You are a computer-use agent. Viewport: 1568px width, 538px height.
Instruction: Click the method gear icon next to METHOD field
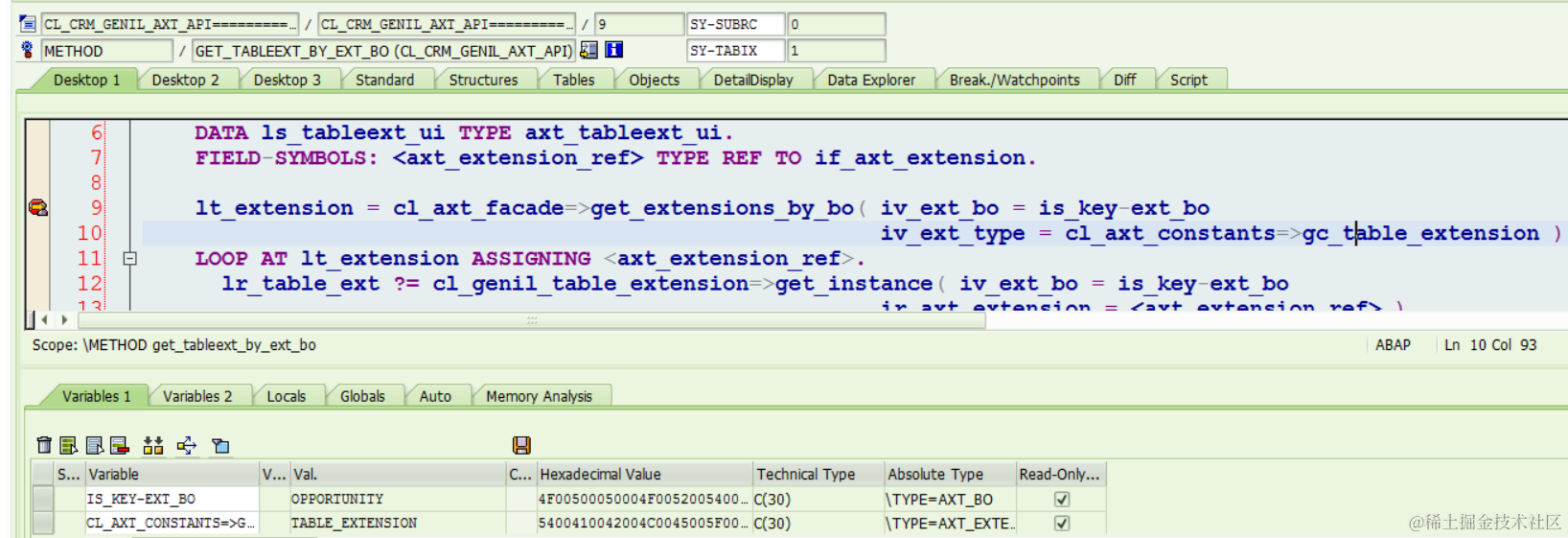click(x=27, y=50)
